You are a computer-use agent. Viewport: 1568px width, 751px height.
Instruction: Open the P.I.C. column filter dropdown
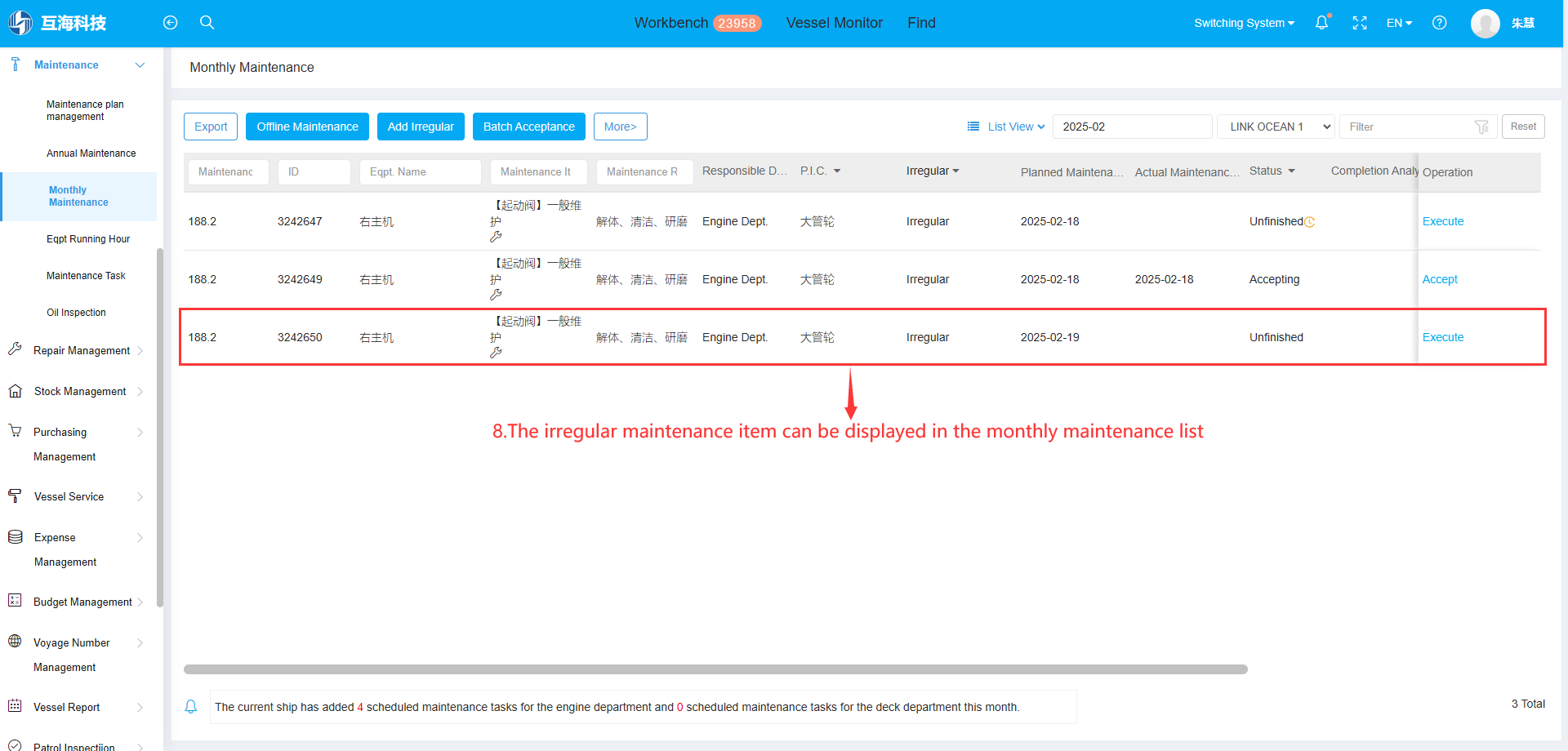[x=837, y=171]
